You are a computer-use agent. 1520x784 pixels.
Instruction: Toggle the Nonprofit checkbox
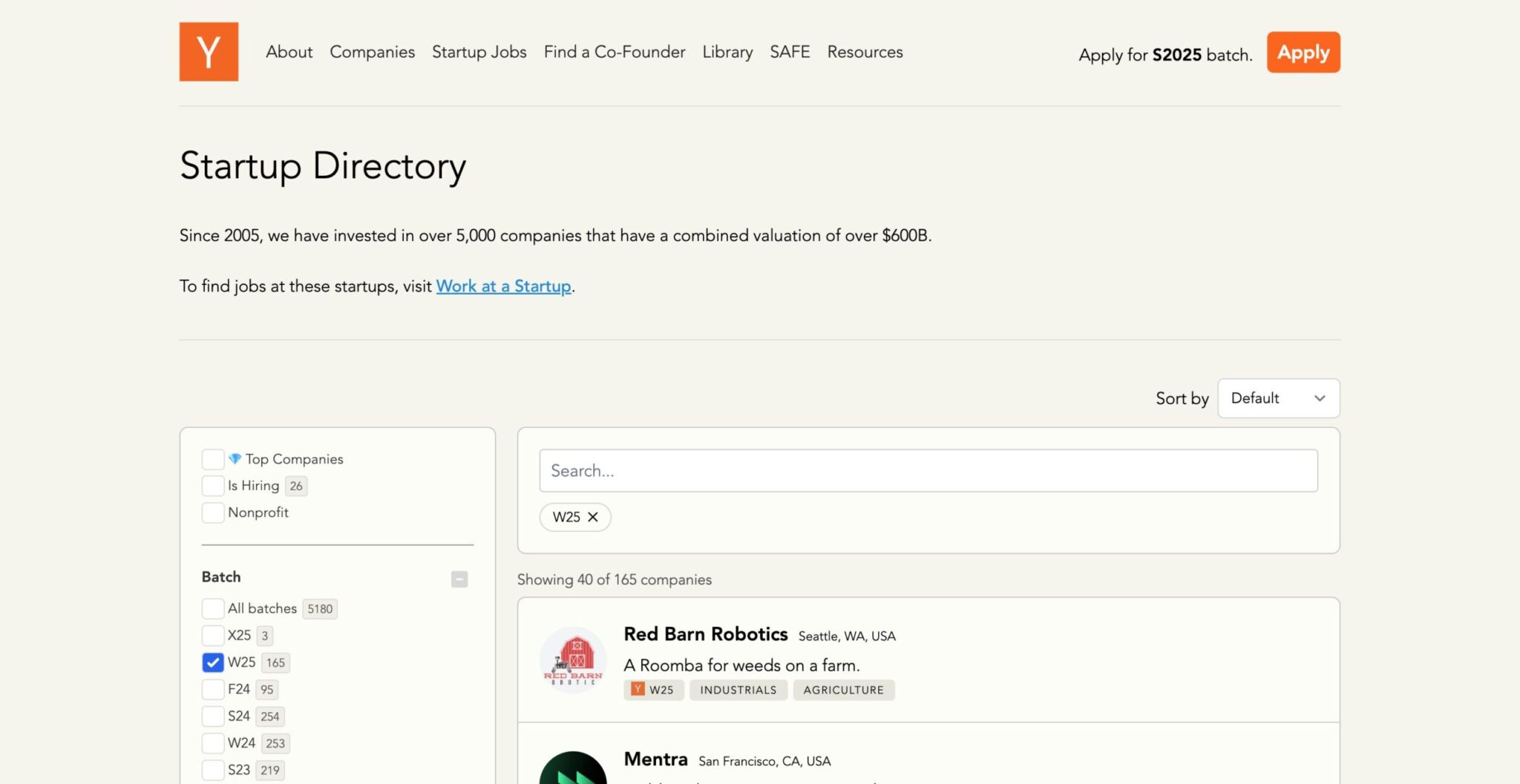213,513
